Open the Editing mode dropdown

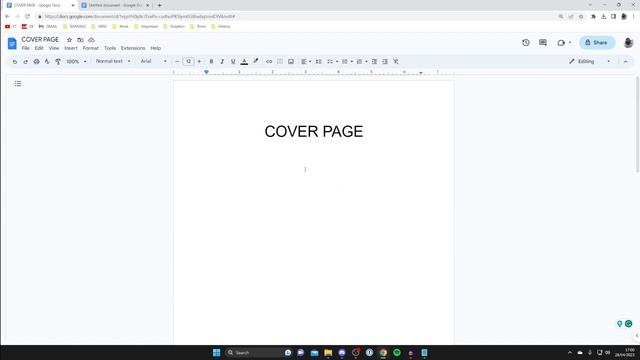coord(590,62)
